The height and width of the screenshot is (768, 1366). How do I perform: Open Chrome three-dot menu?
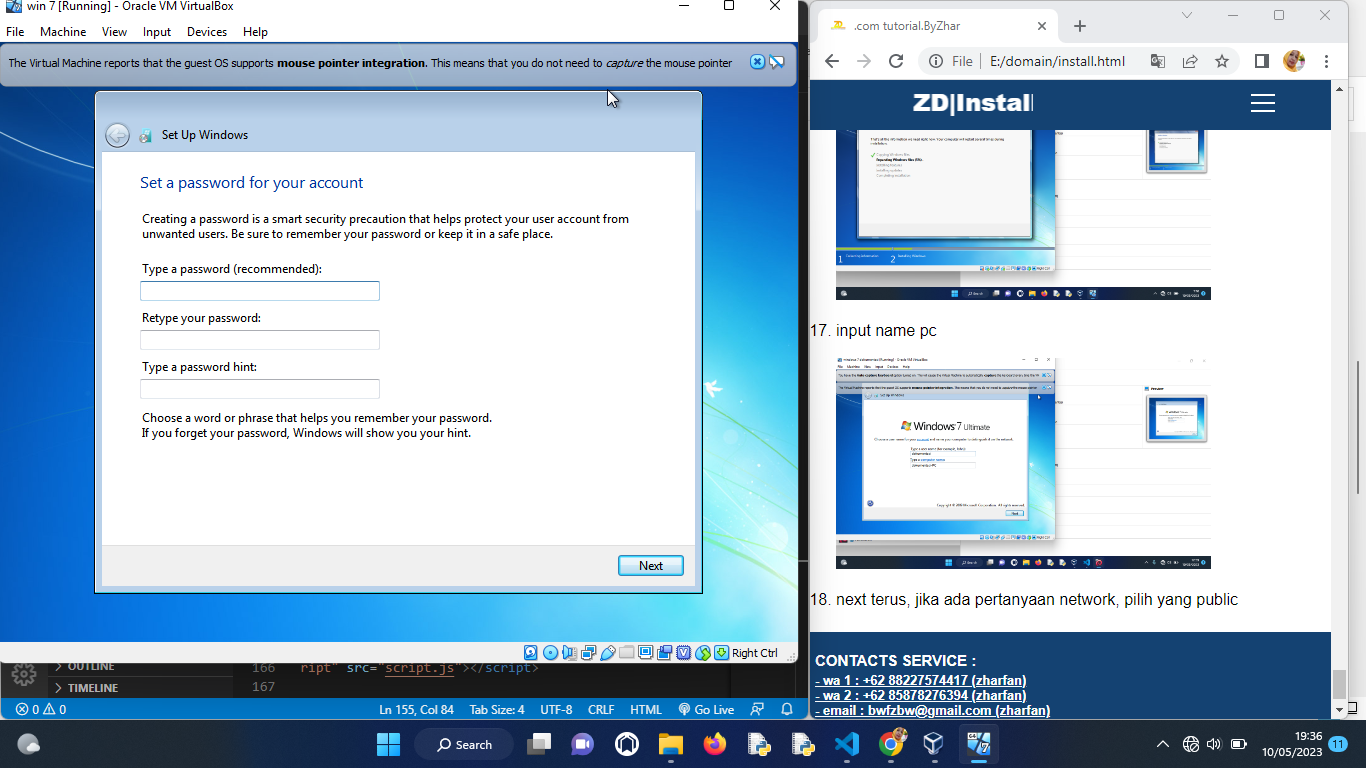(1326, 61)
